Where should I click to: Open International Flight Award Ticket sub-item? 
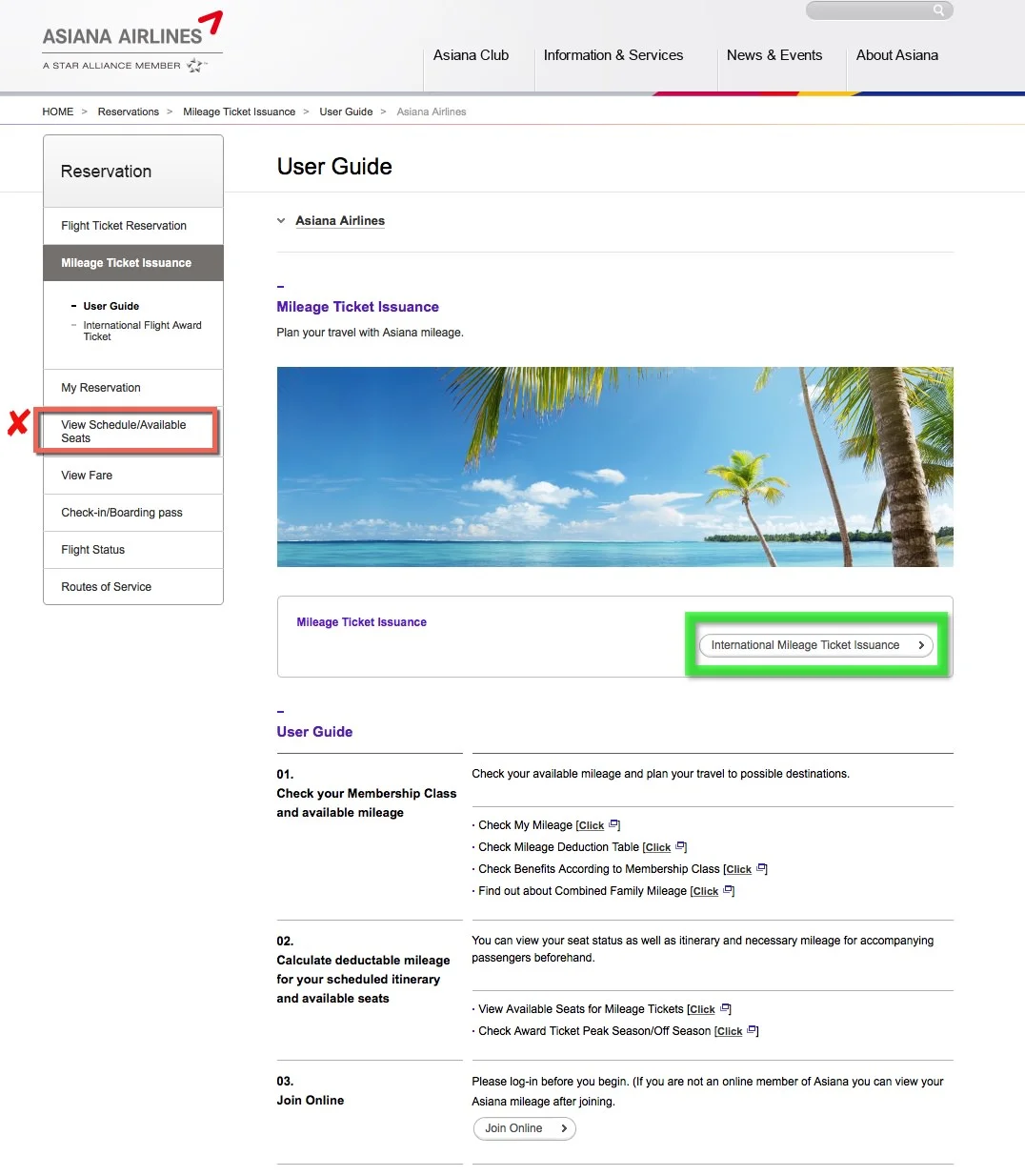pyautogui.click(x=142, y=331)
